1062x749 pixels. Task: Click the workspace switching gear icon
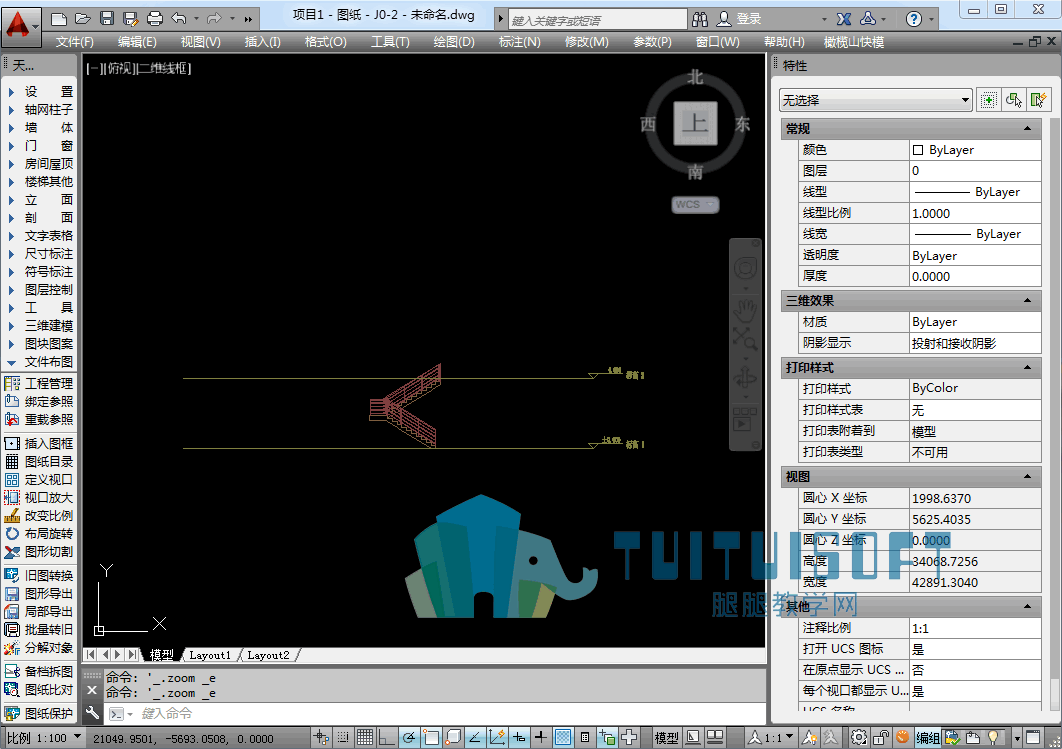click(859, 737)
